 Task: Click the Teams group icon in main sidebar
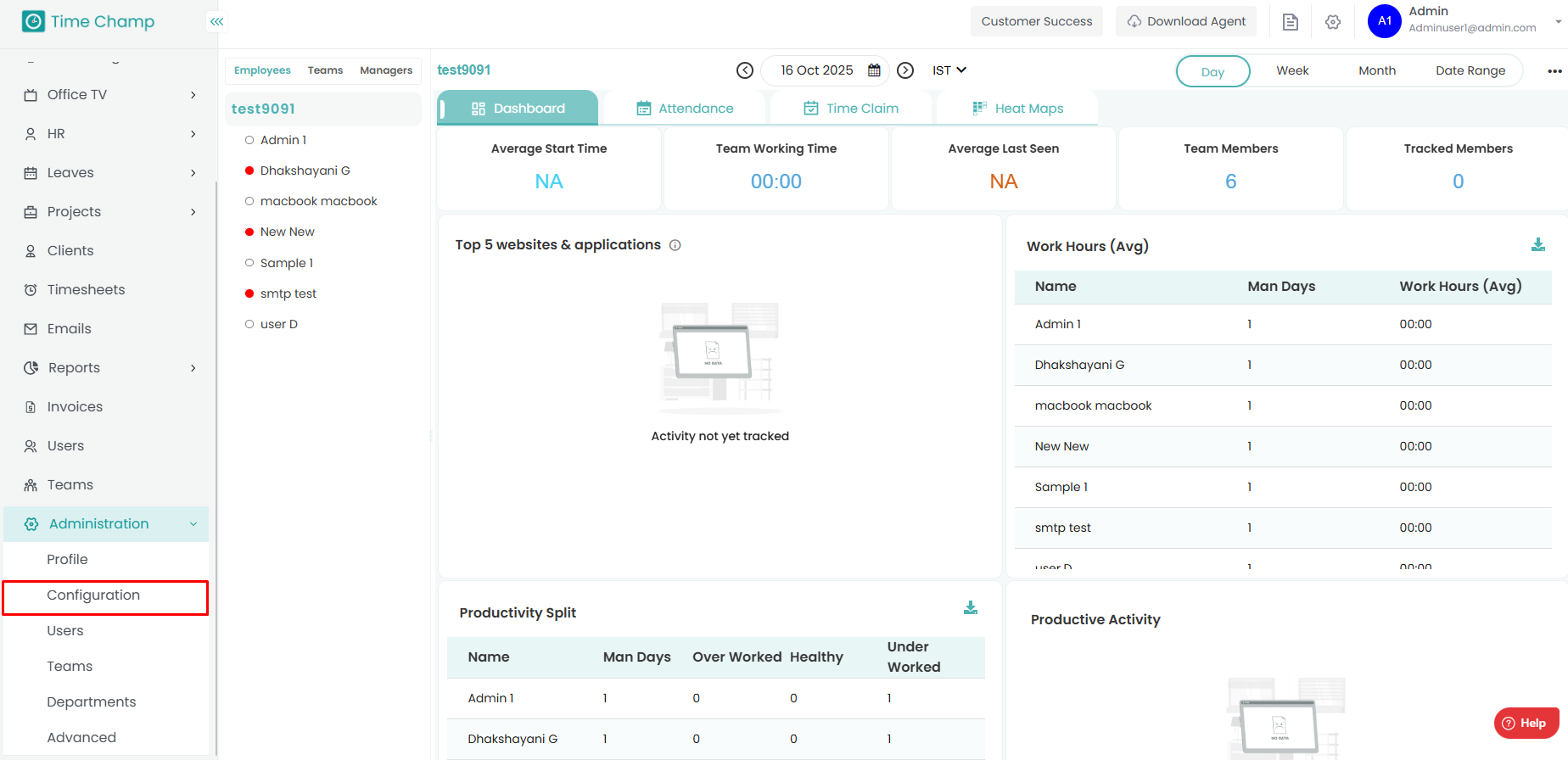point(31,485)
